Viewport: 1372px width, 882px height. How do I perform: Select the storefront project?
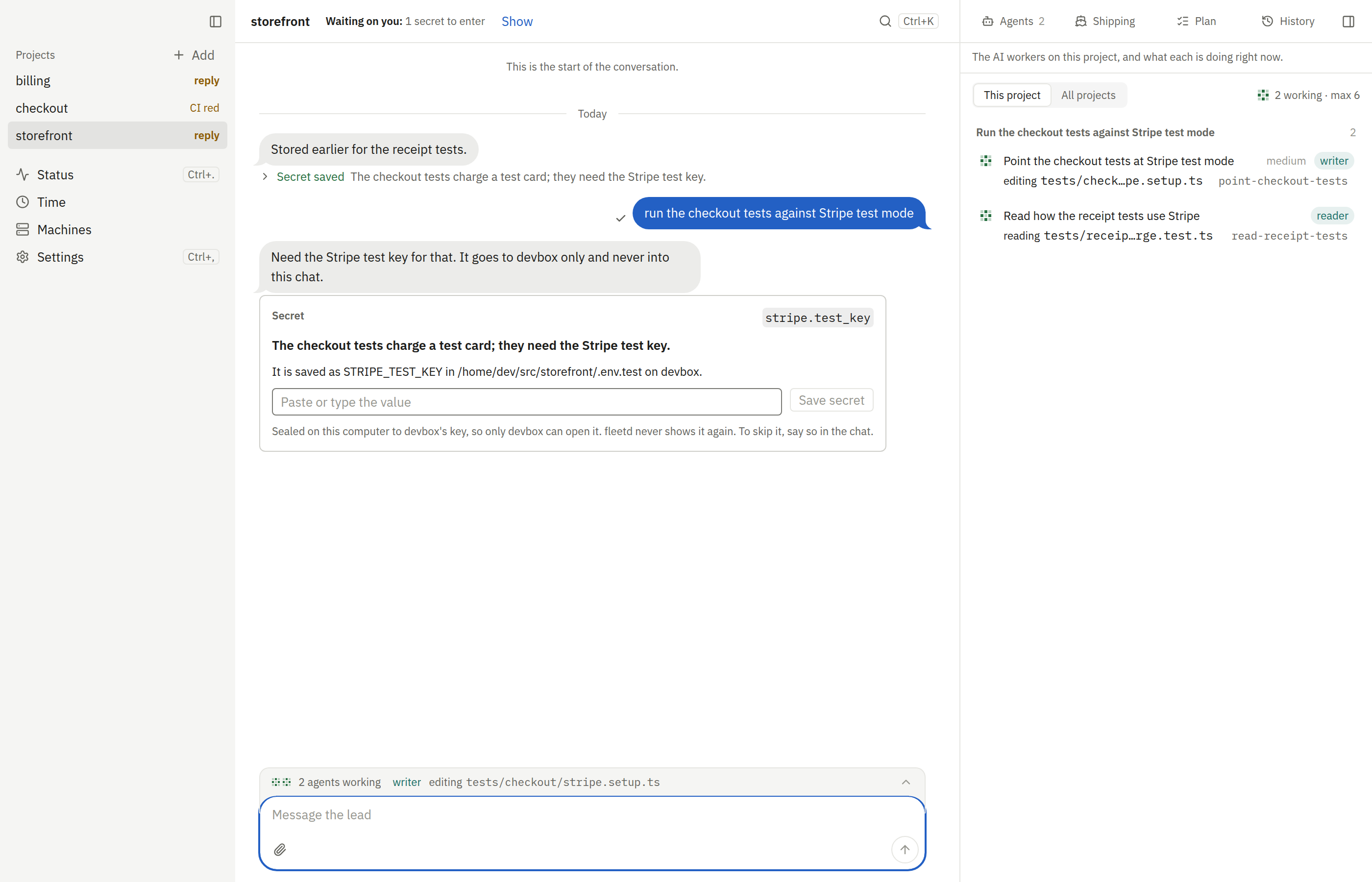[x=118, y=136]
